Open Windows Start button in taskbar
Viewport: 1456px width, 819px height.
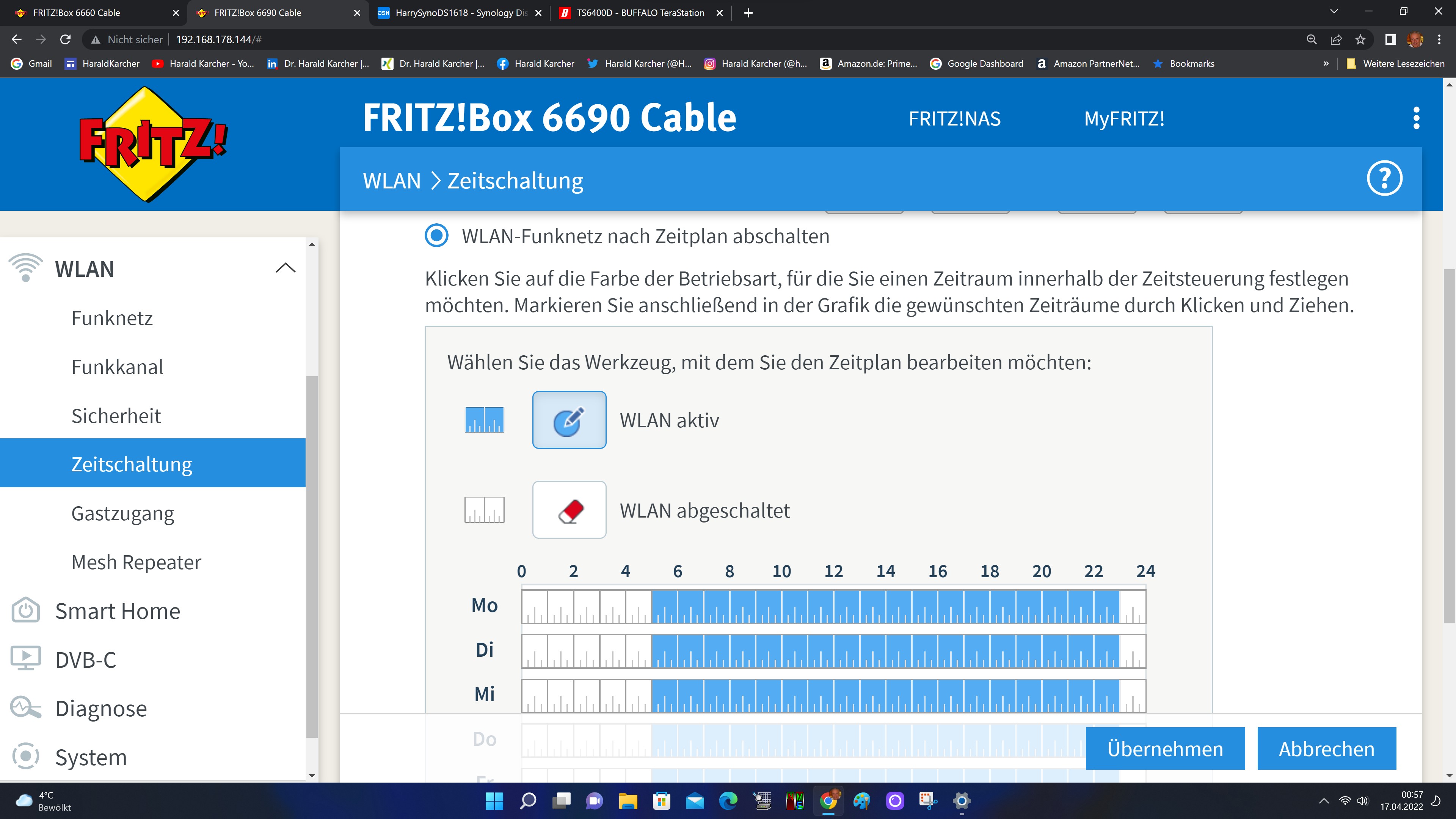coord(494,801)
